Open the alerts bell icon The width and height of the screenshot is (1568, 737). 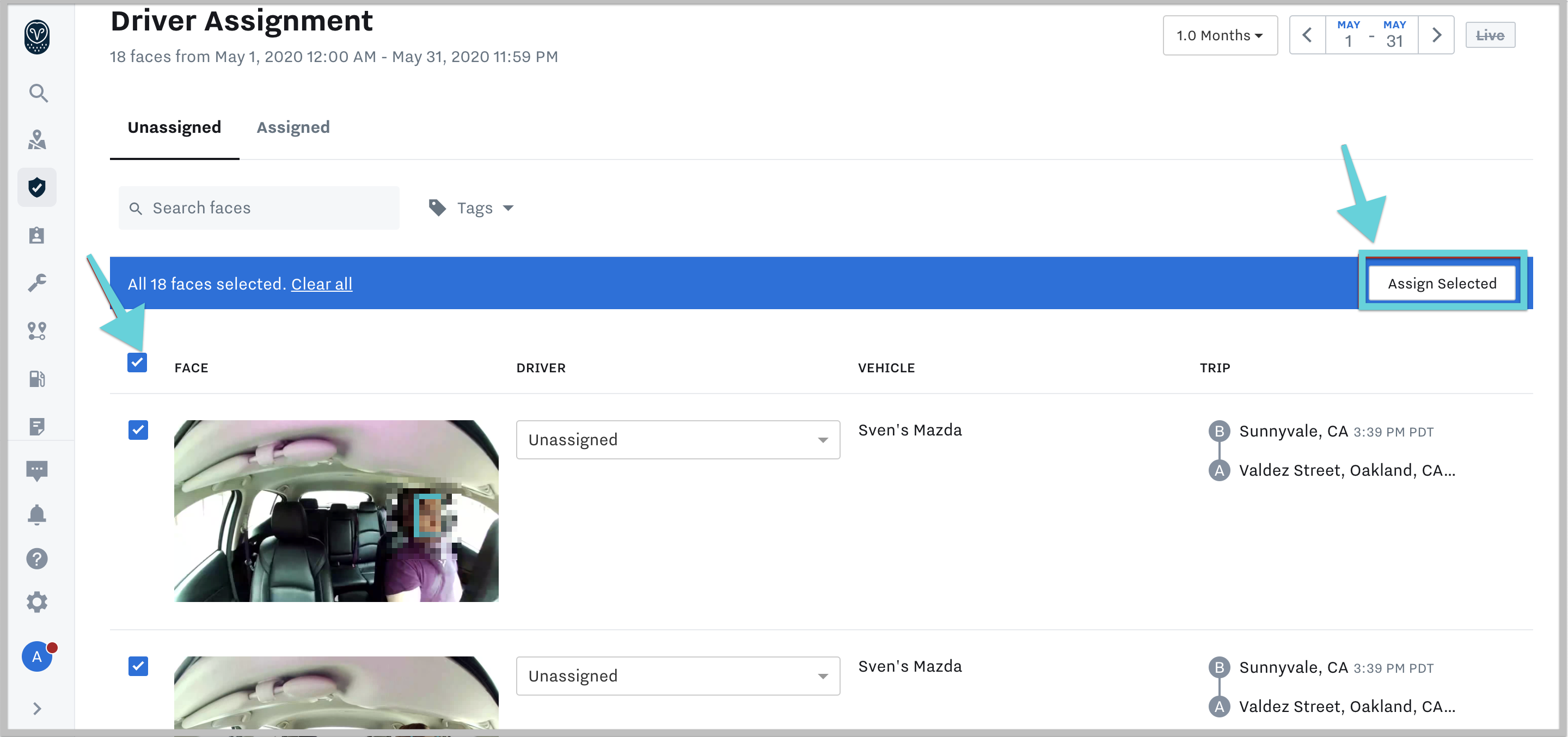[x=37, y=515]
